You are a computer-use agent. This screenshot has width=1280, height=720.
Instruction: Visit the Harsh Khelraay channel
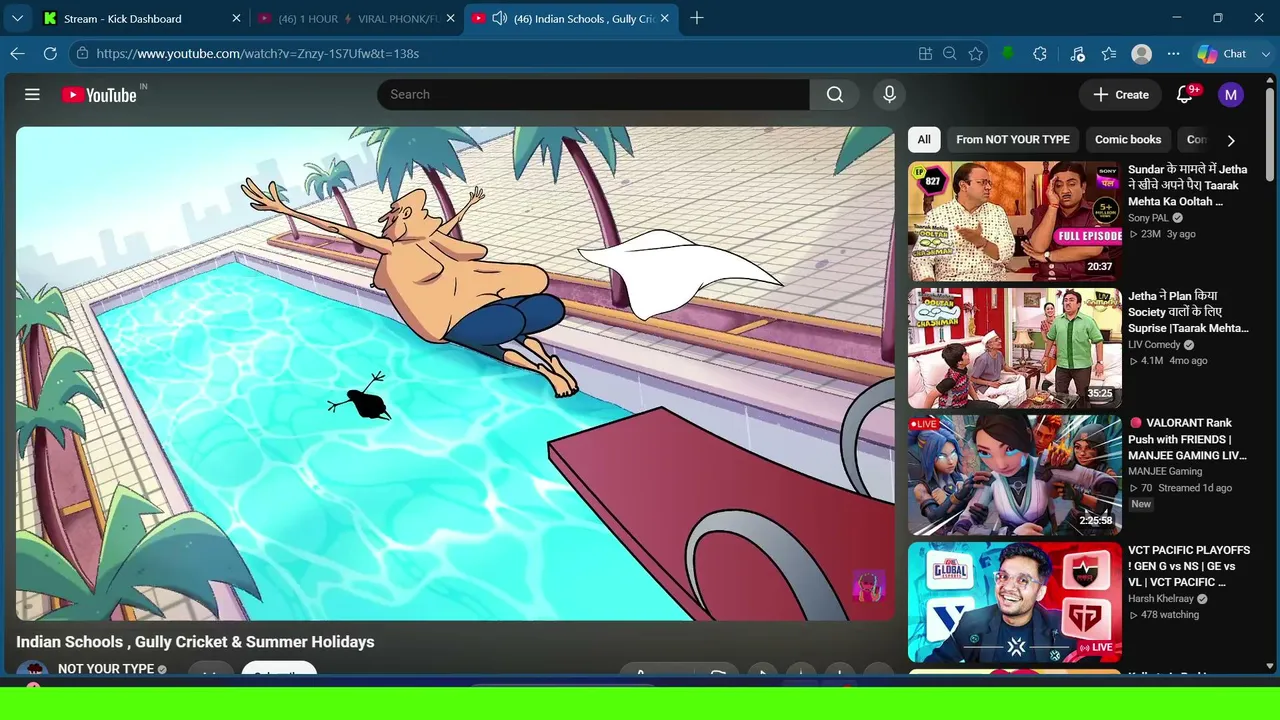(x=1161, y=599)
